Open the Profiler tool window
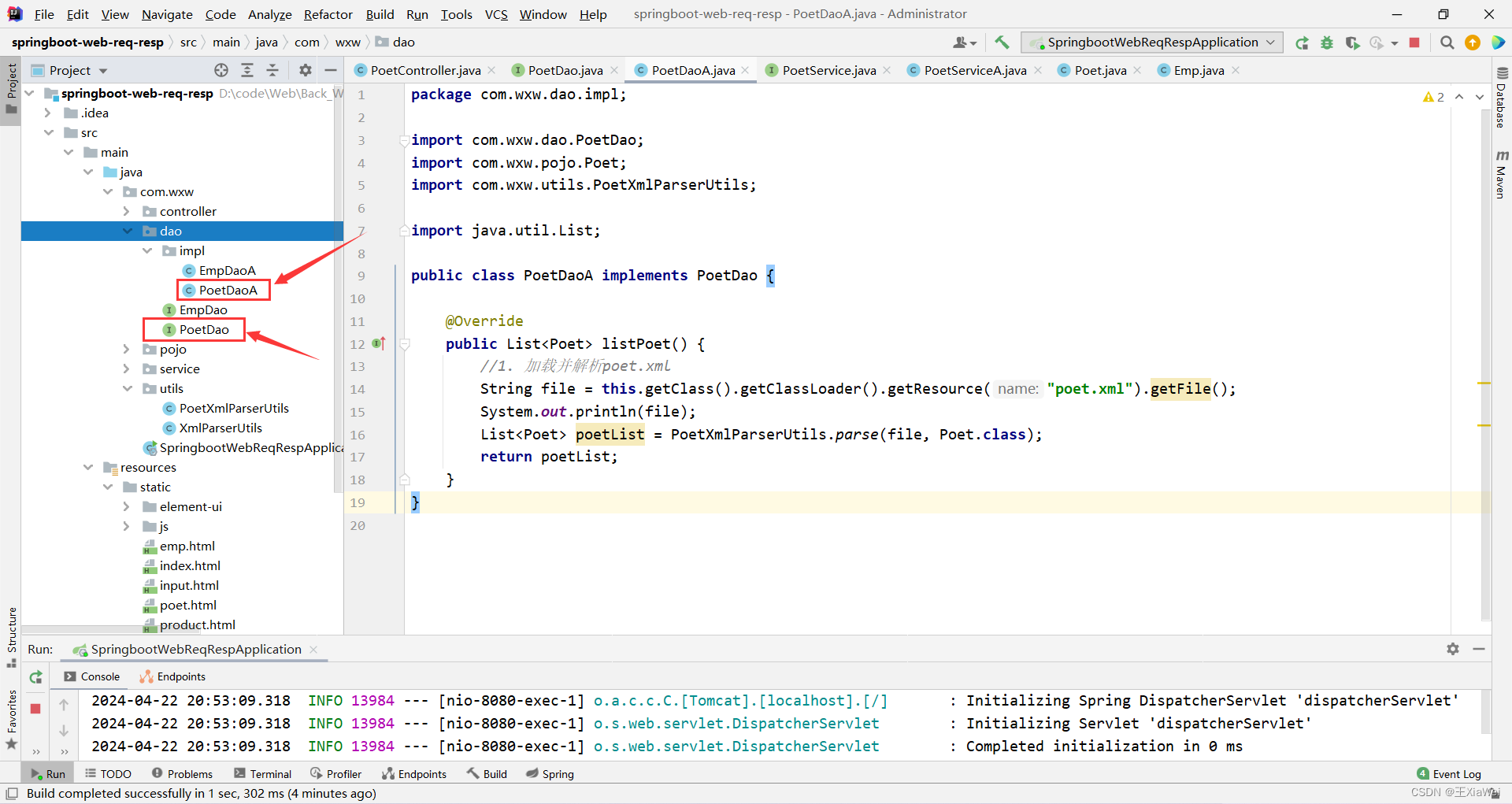The height and width of the screenshot is (804, 1512). 336,774
